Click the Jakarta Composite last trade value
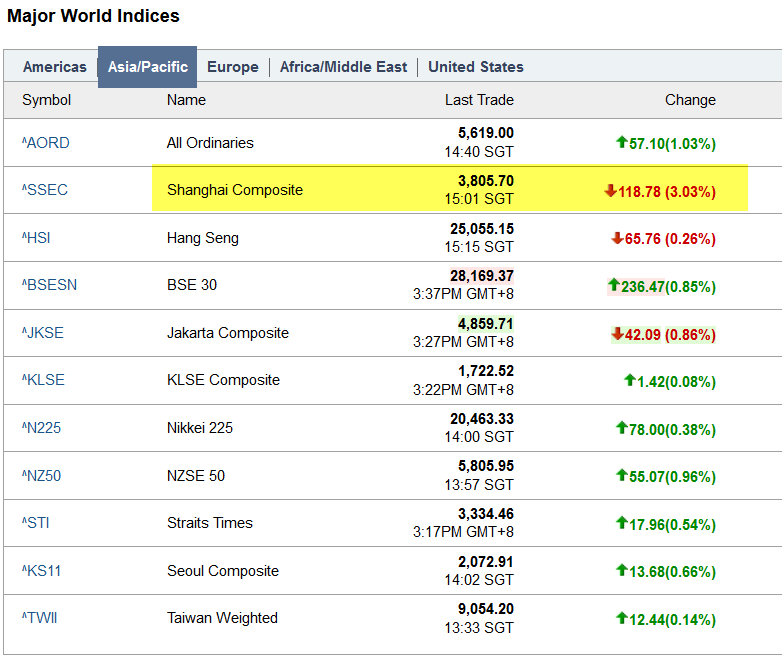Image resolution: width=782 pixels, height=663 pixels. pyautogui.click(x=485, y=324)
